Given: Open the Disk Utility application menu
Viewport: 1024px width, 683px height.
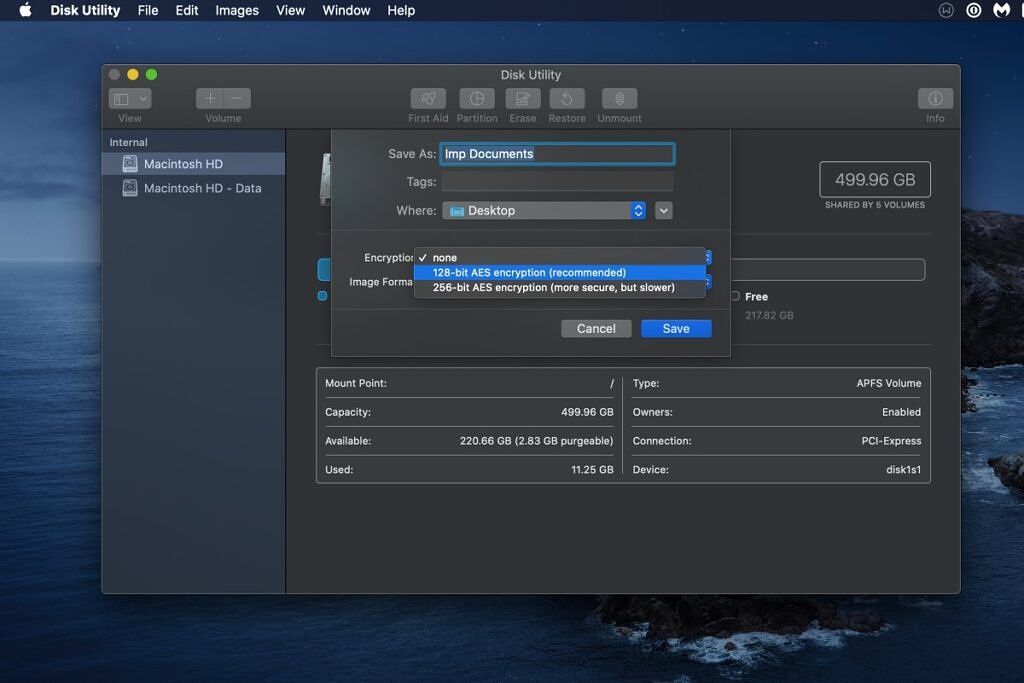Looking at the screenshot, I should 85,10.
